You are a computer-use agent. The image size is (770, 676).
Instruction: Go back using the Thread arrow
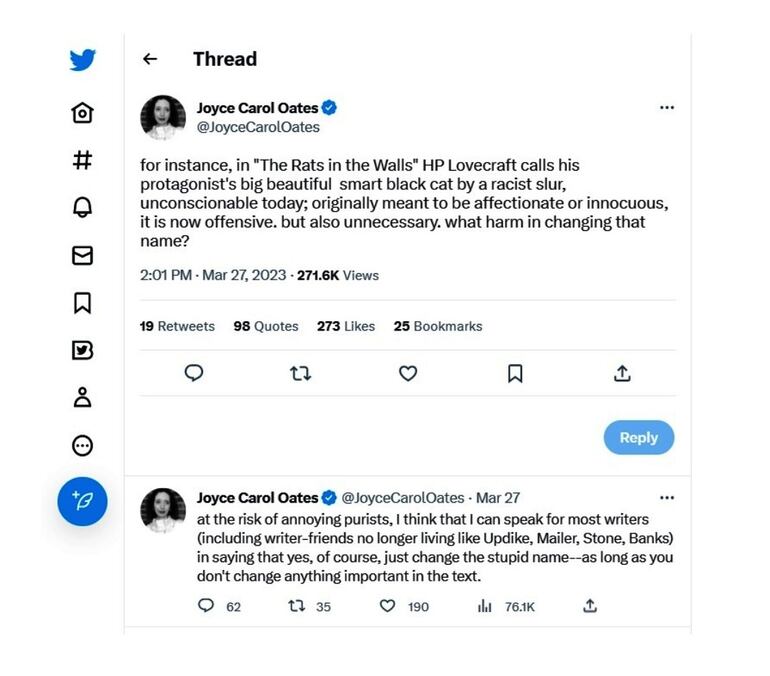pyautogui.click(x=150, y=59)
